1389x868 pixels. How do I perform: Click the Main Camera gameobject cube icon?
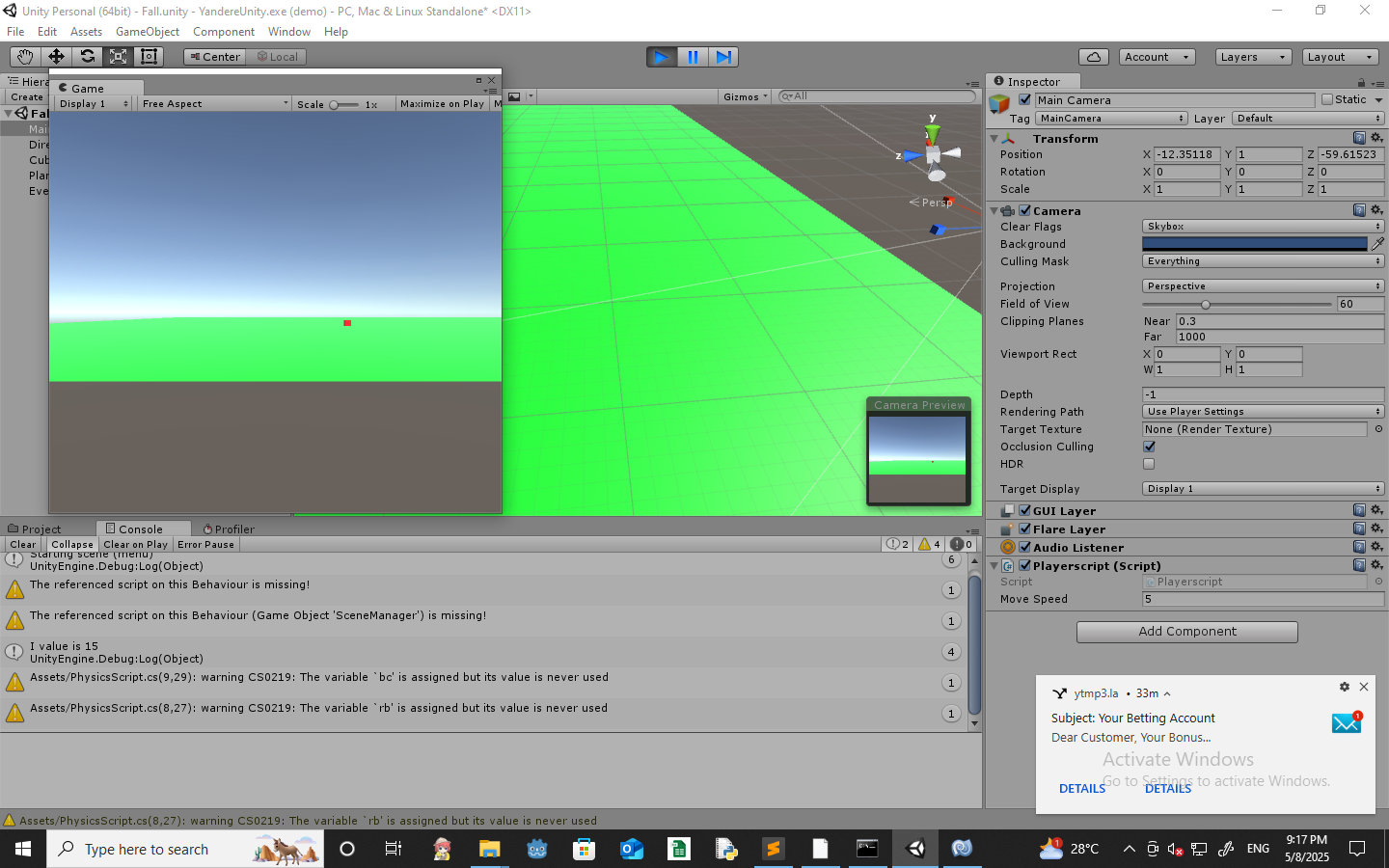click(999, 102)
